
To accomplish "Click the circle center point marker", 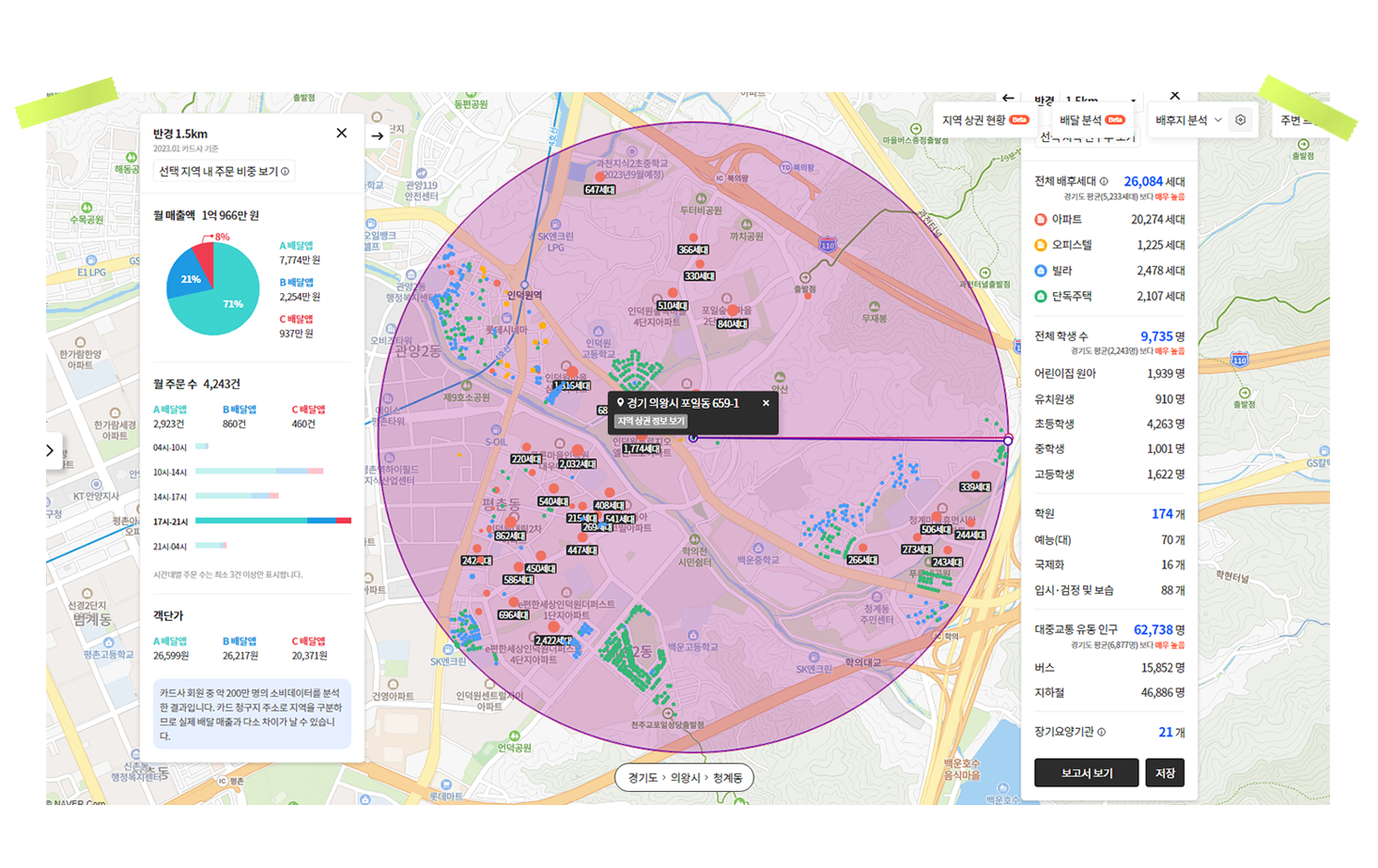I will pos(693,438).
